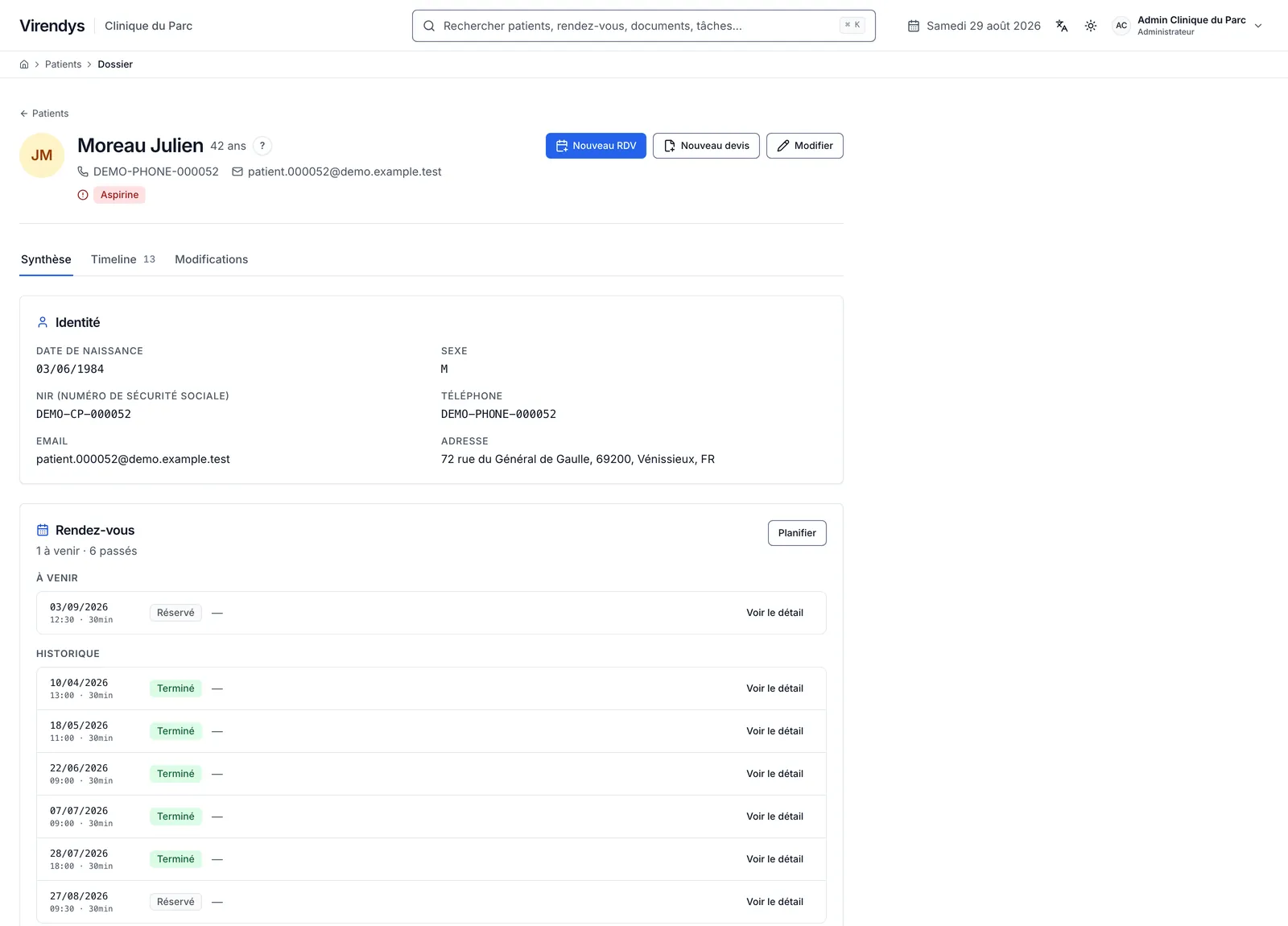Open Voir le détail for 07/07/2026
Viewport: 1288px width, 926px height.
pos(774,816)
